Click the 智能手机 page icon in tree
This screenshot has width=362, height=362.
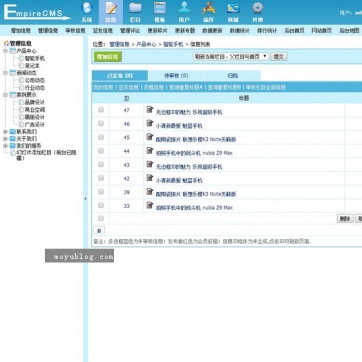21,58
